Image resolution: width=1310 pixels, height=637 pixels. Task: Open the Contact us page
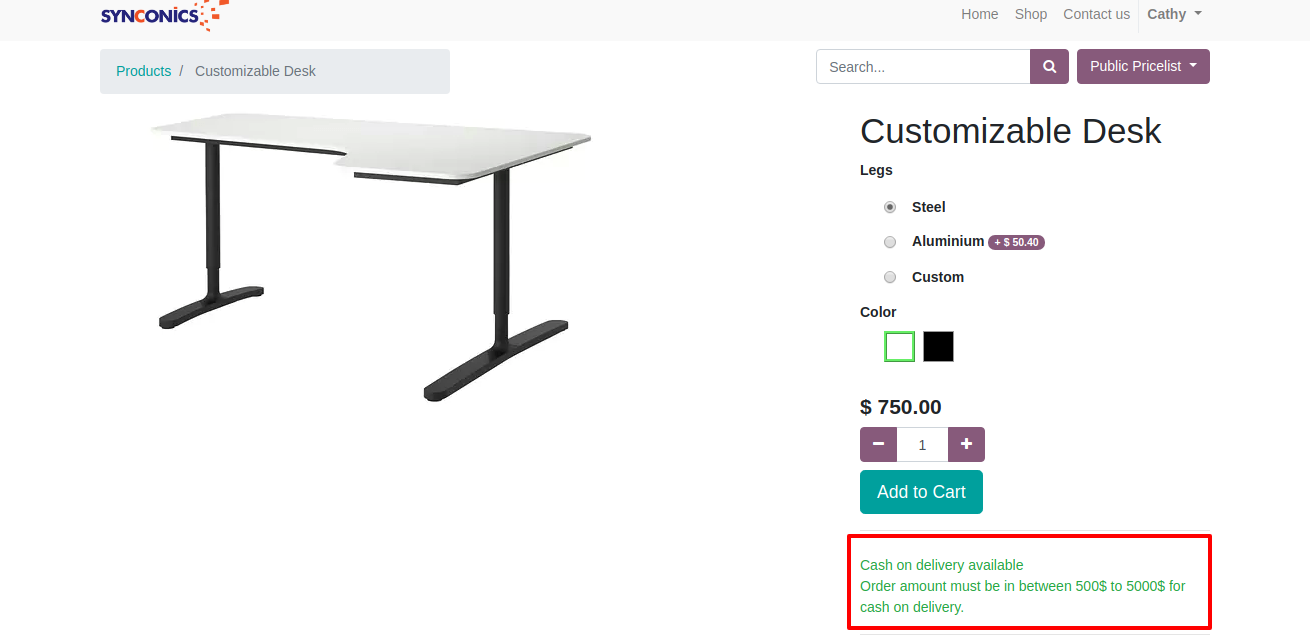[1096, 14]
